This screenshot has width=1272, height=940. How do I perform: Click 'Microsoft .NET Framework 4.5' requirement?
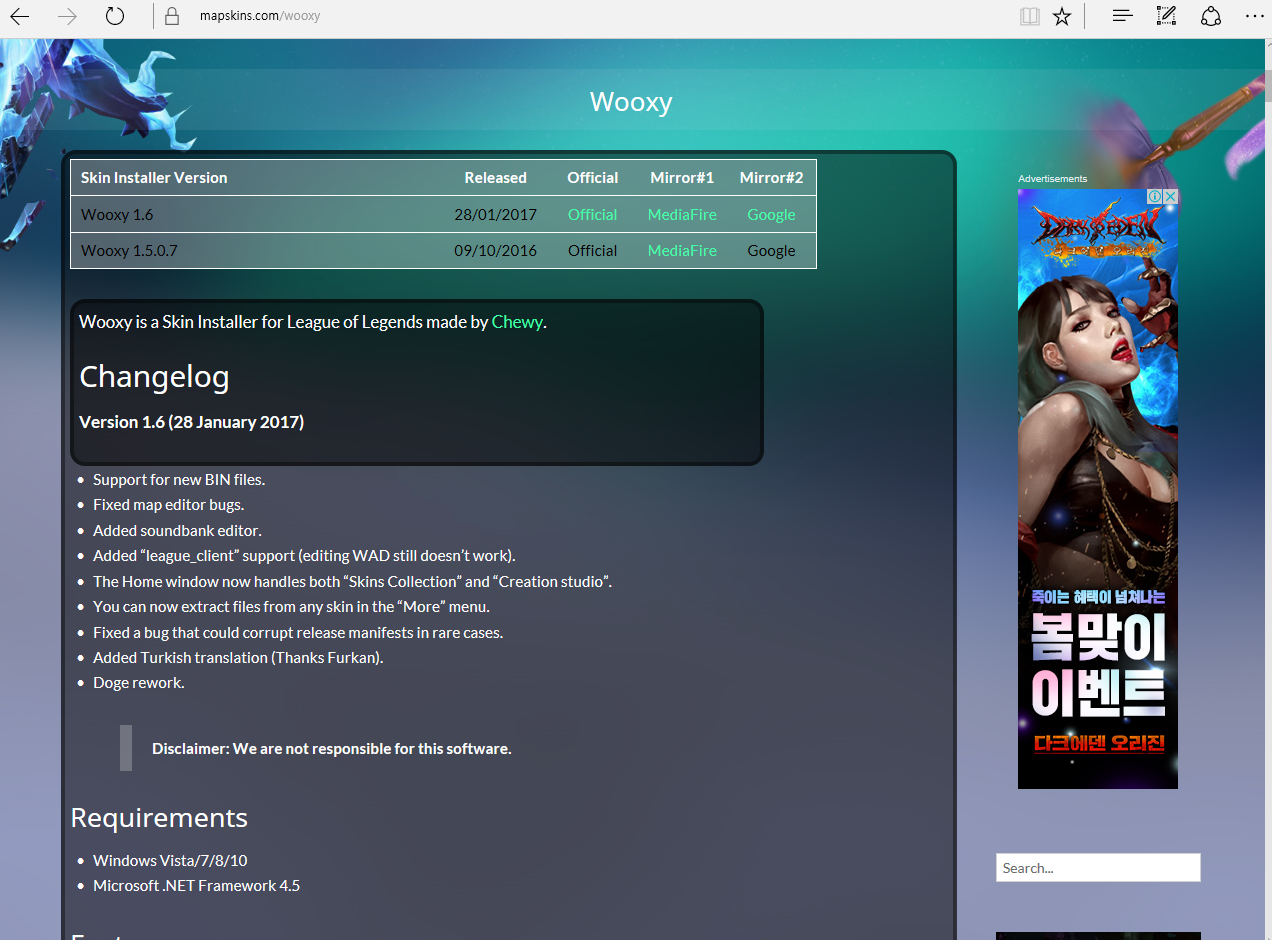[x=196, y=885]
